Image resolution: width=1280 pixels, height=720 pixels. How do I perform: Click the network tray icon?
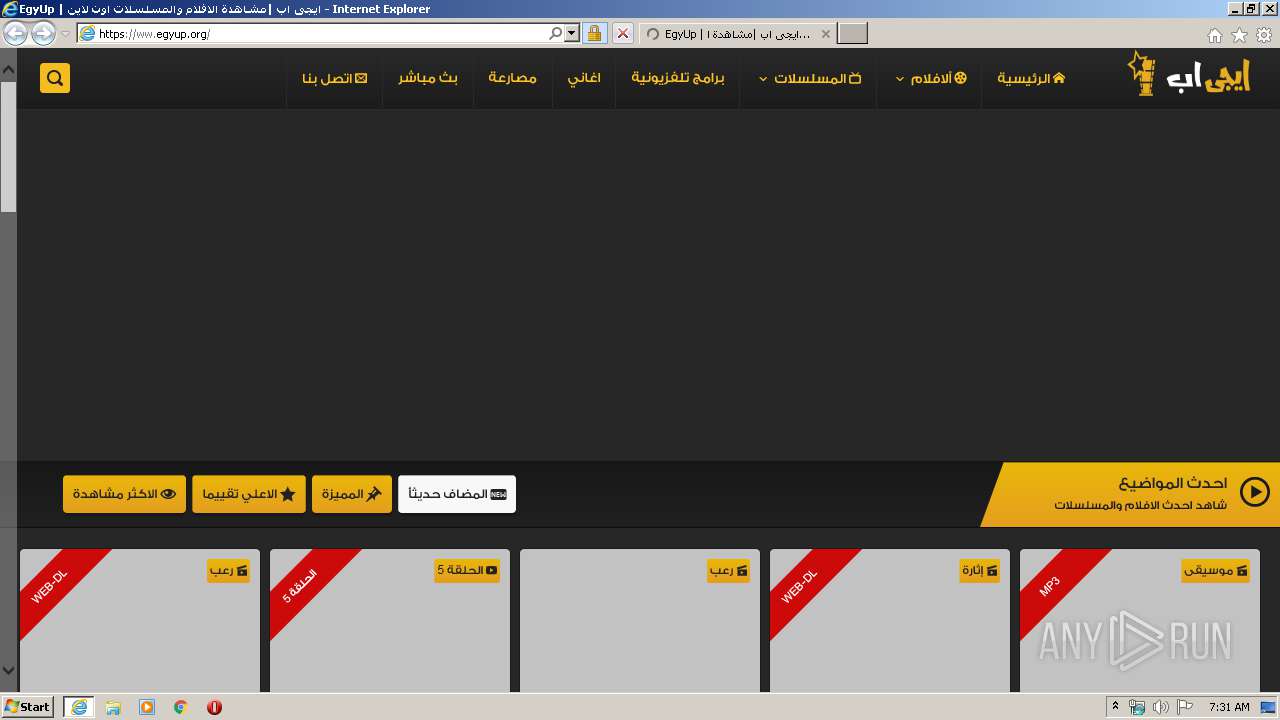pyautogui.click(x=1136, y=707)
